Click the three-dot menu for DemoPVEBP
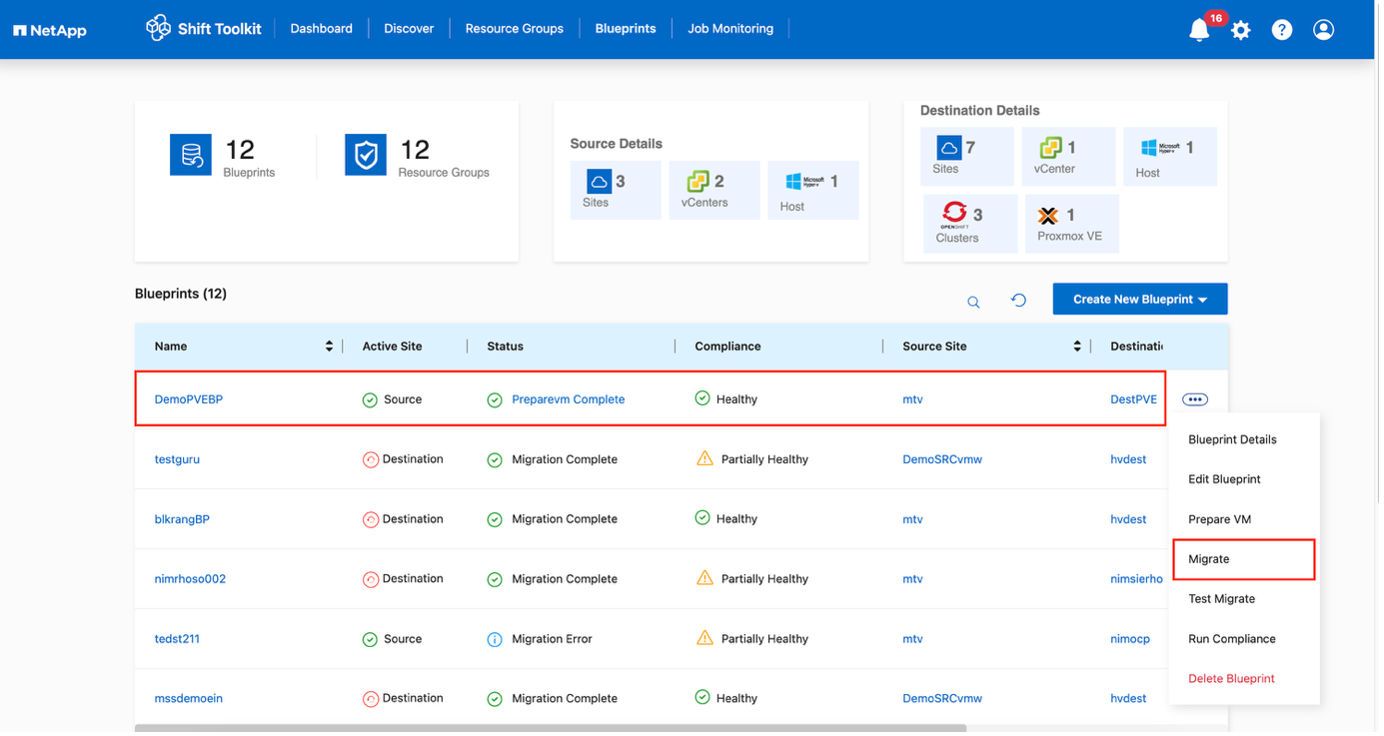The image size is (1384, 736). tap(1194, 399)
